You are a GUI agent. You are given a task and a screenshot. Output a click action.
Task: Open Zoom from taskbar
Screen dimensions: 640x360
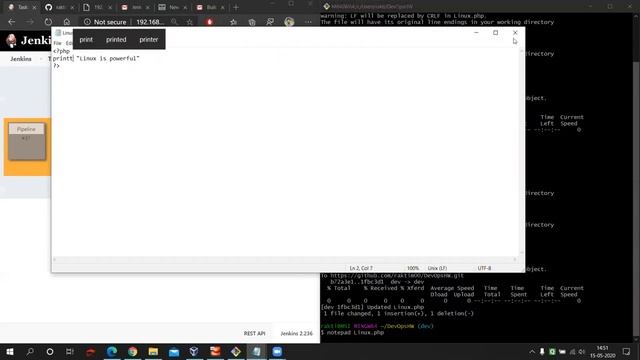[277, 351]
